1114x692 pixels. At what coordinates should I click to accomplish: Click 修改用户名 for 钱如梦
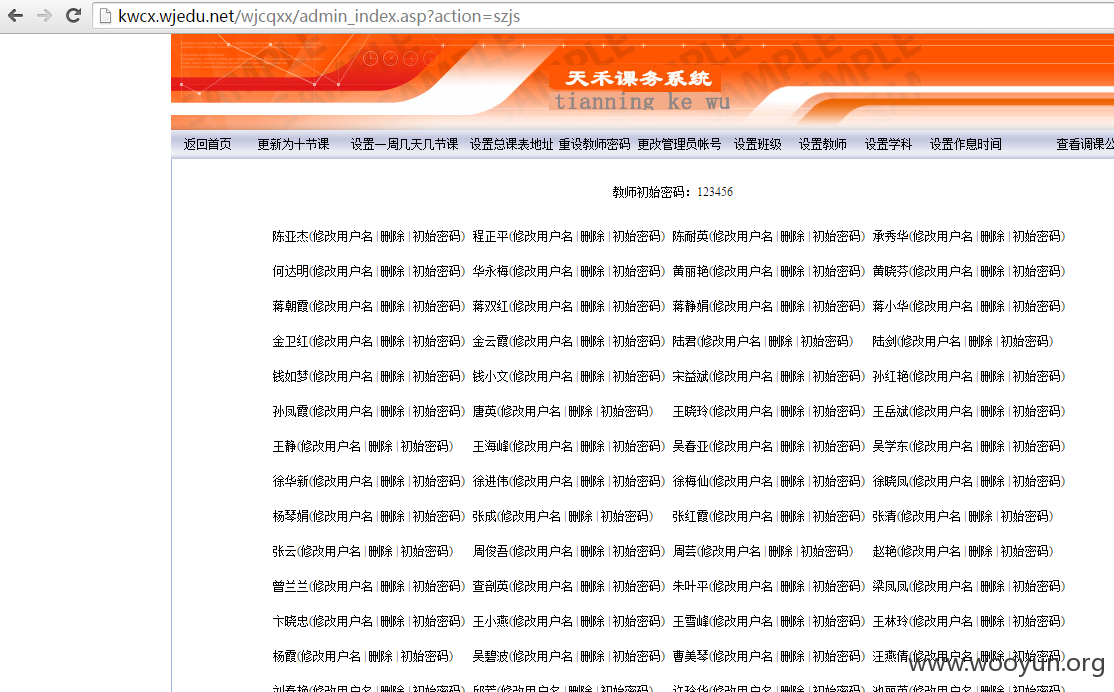[x=342, y=376]
